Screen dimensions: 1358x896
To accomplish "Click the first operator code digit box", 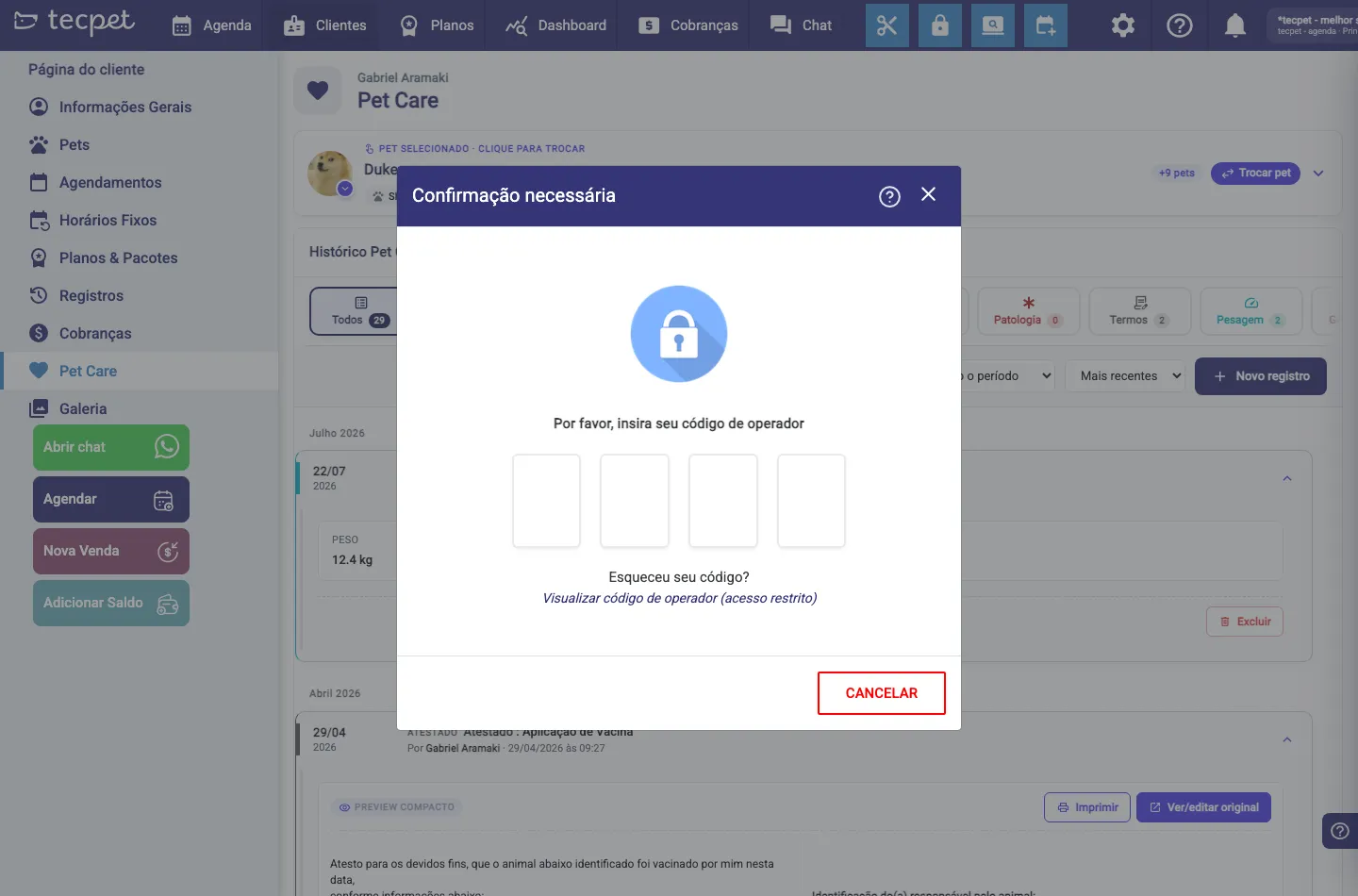I will click(x=546, y=501).
